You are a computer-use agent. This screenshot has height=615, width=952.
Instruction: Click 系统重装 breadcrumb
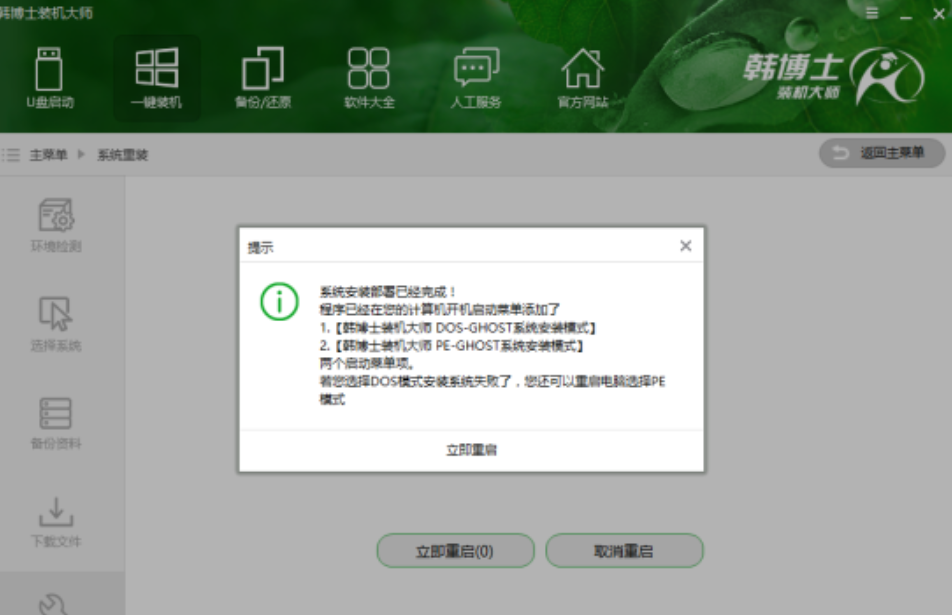click(123, 155)
